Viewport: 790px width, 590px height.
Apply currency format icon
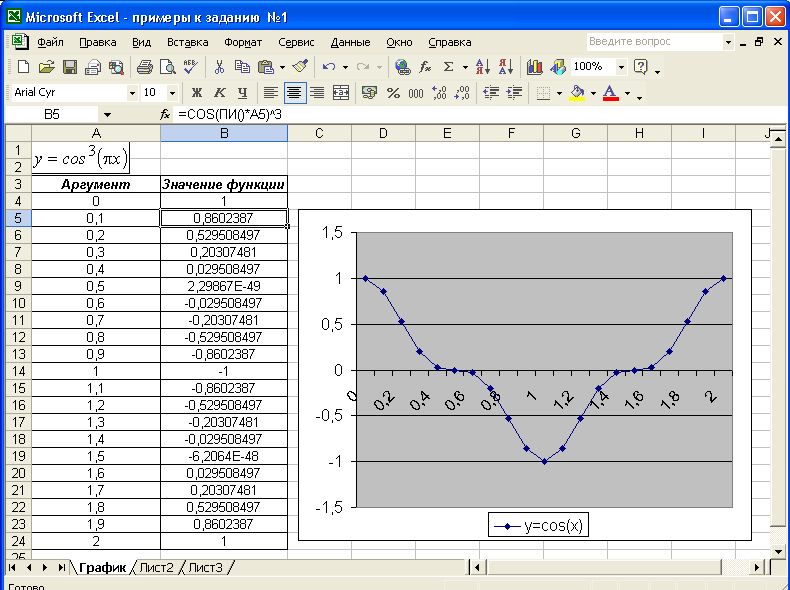[369, 93]
